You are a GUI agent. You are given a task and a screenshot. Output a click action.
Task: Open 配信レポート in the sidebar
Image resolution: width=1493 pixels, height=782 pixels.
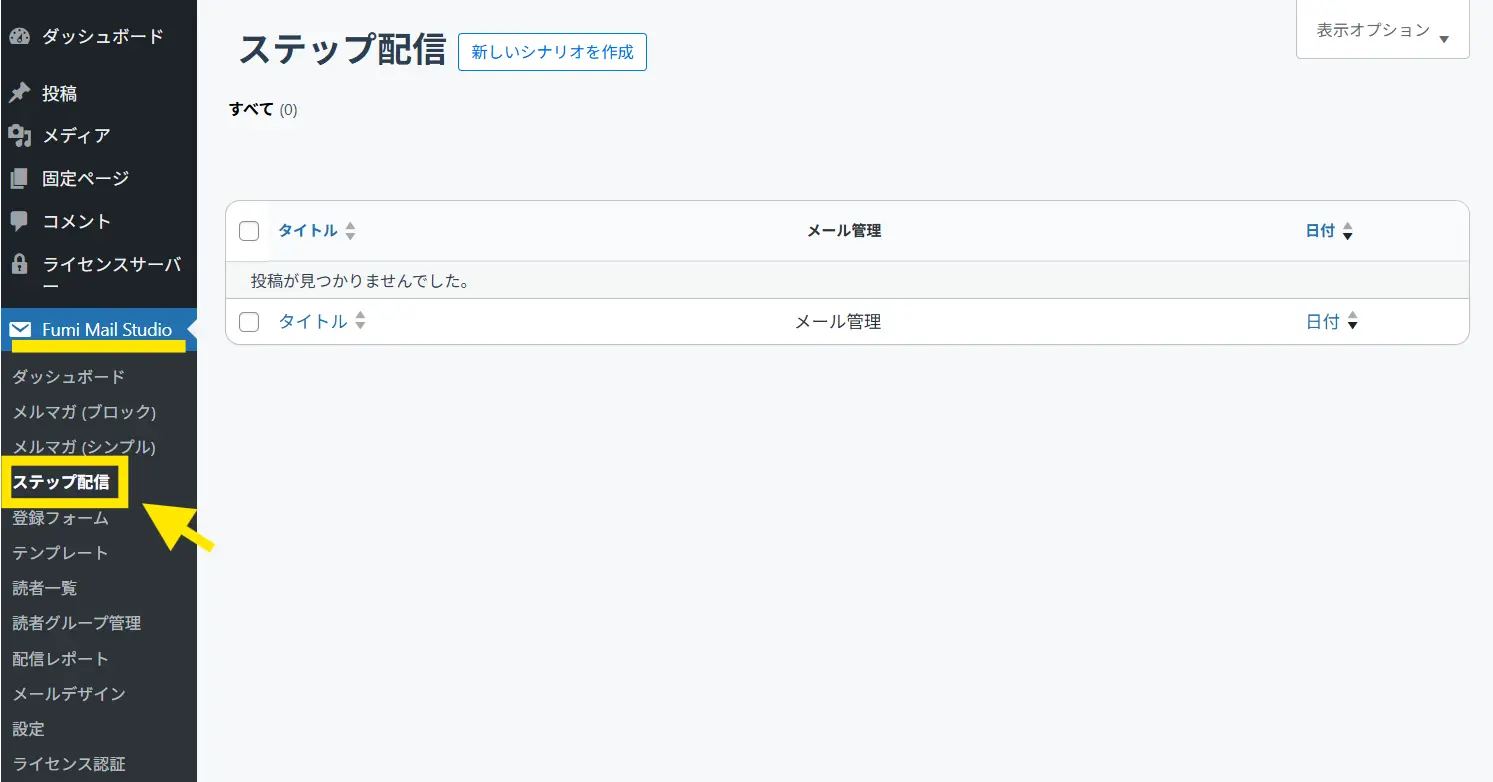pyautogui.click(x=60, y=659)
